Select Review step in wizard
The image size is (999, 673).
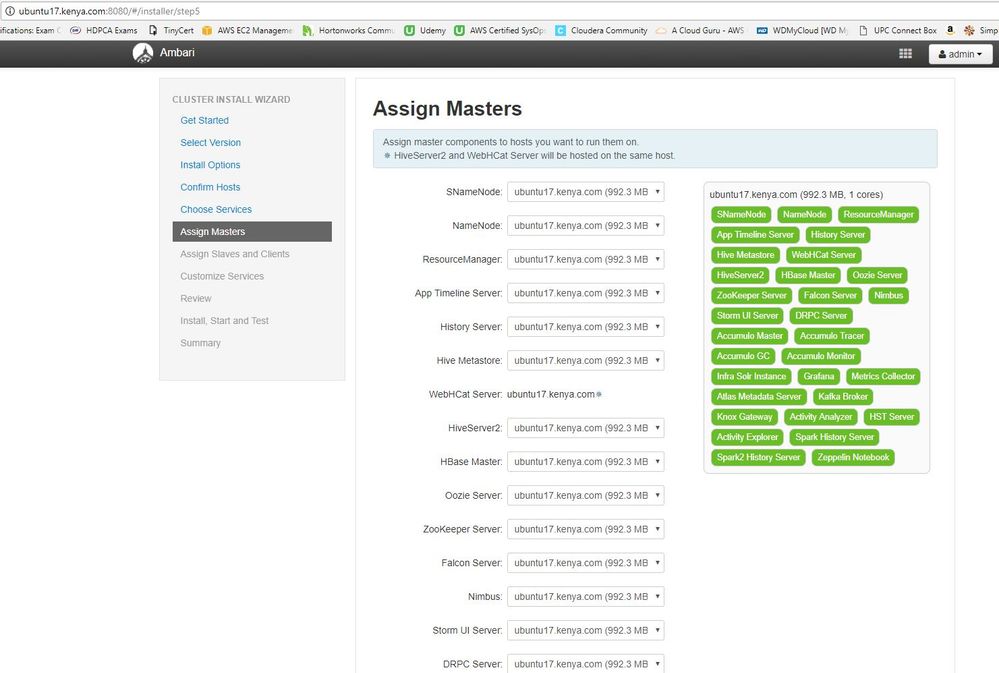[196, 299]
